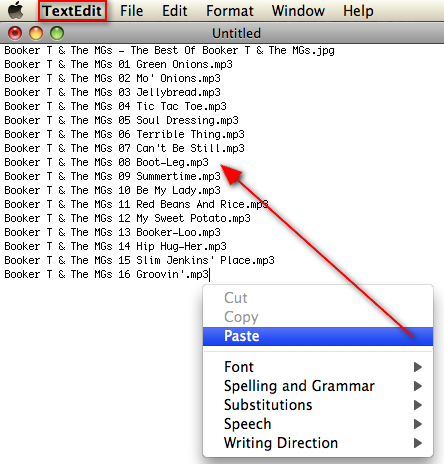This screenshot has height=464, width=444.
Task: Click the line "07 Can't Be Still.mp3"
Action: (124, 149)
